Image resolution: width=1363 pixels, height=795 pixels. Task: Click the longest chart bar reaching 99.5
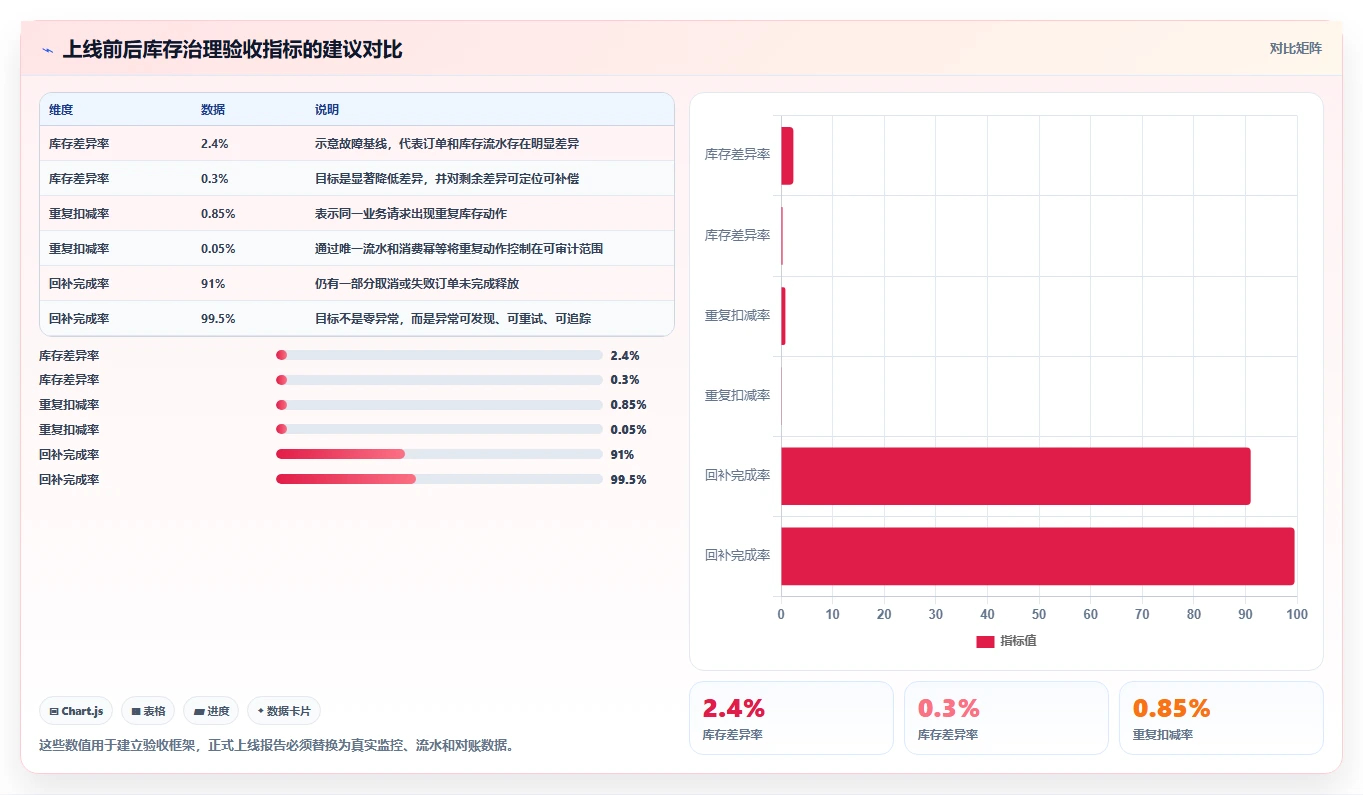tap(1037, 556)
